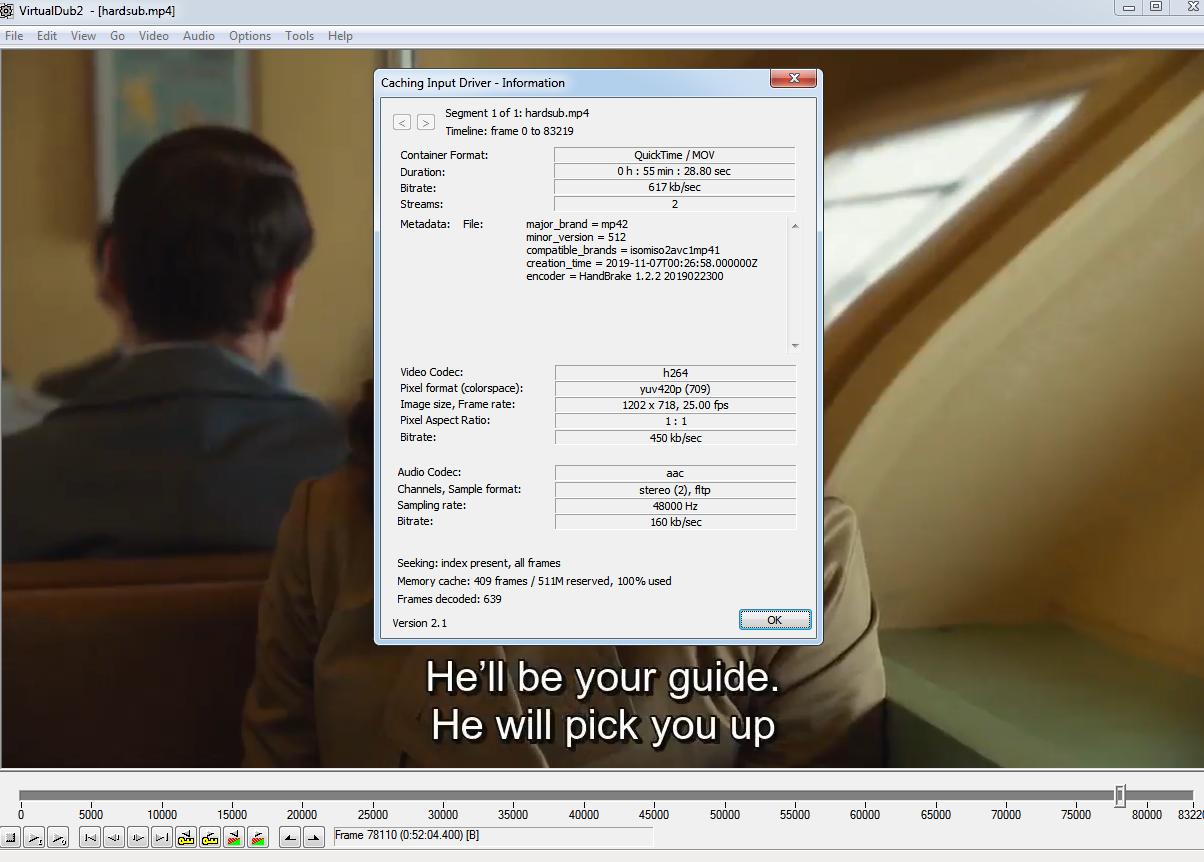The width and height of the screenshot is (1204, 862).
Task: Close the Caching Input Driver dialog
Action: [794, 78]
